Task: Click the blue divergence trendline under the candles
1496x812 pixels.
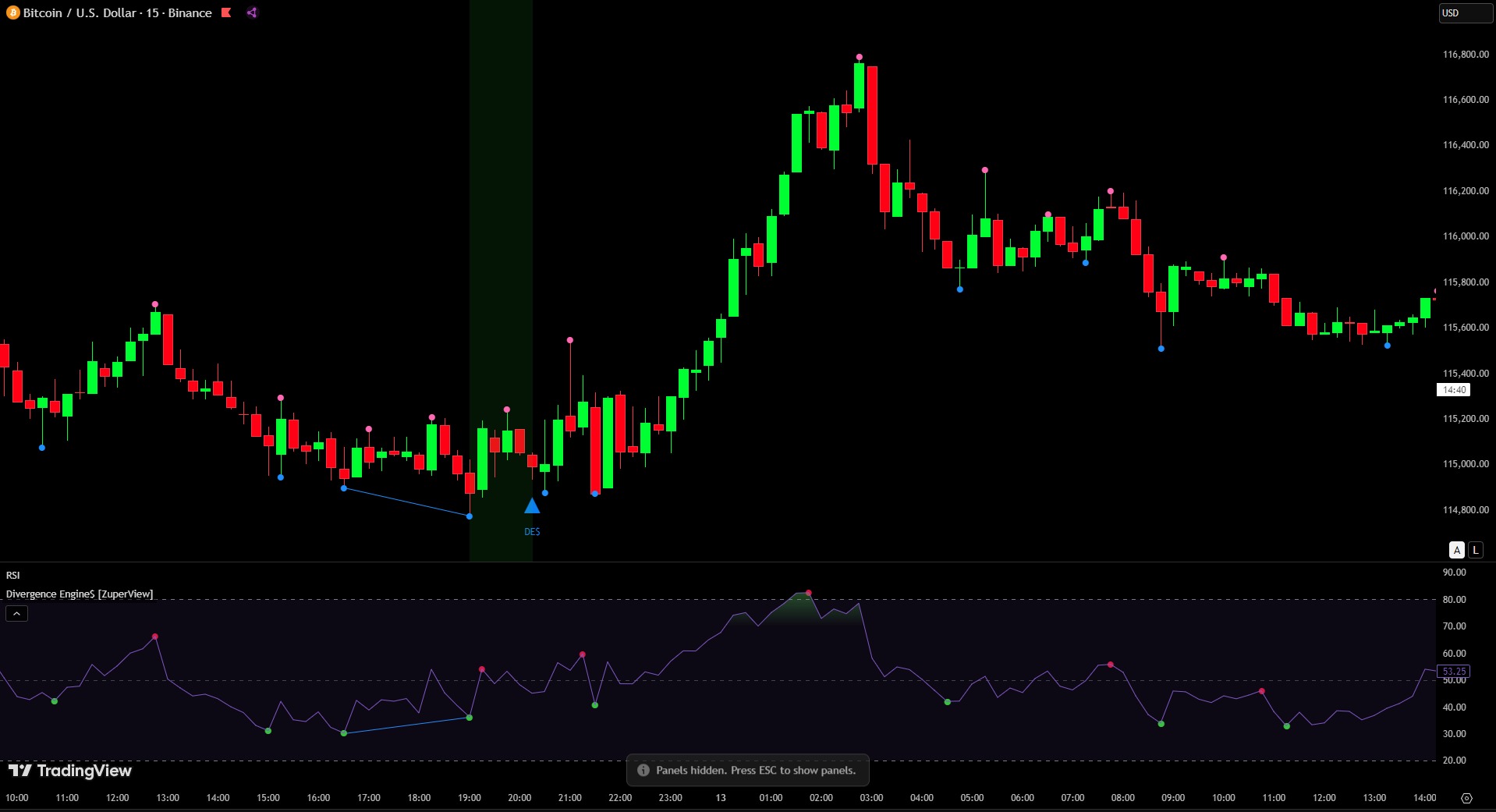Action: (x=406, y=502)
